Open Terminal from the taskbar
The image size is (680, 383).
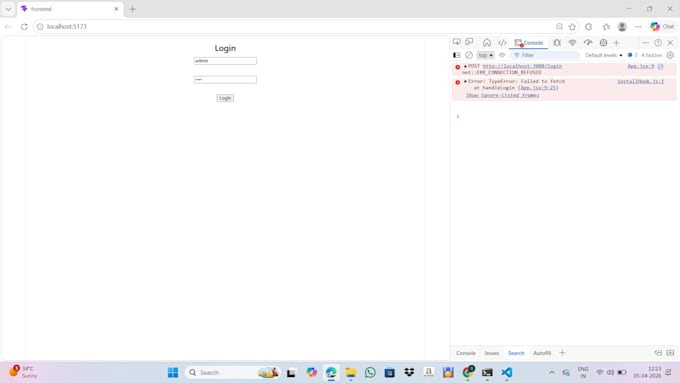[x=487, y=372]
